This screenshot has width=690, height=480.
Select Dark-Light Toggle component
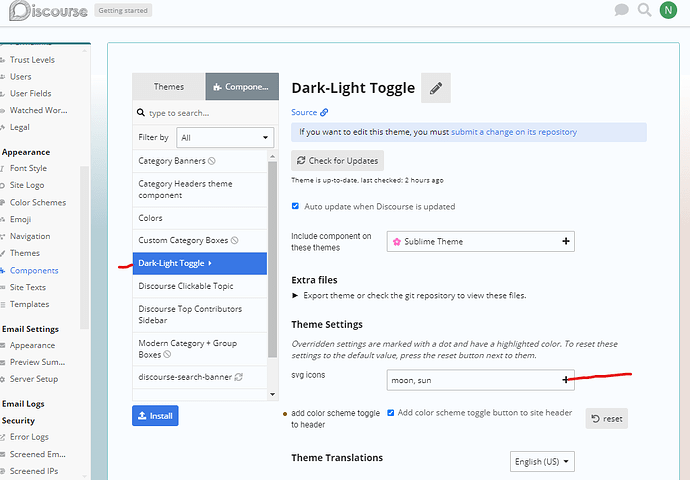point(200,263)
